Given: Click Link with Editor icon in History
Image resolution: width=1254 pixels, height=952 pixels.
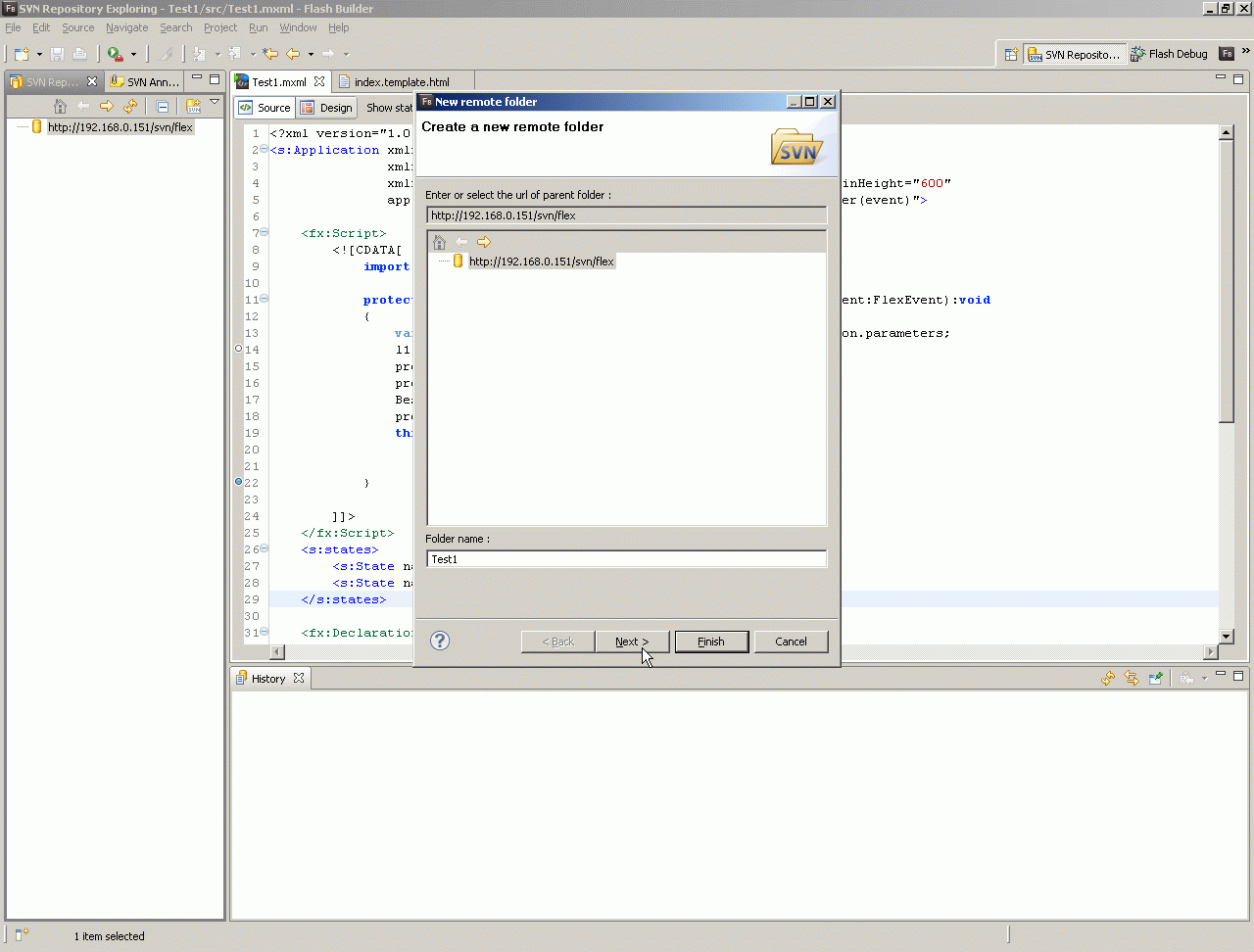Looking at the screenshot, I should 1132,678.
